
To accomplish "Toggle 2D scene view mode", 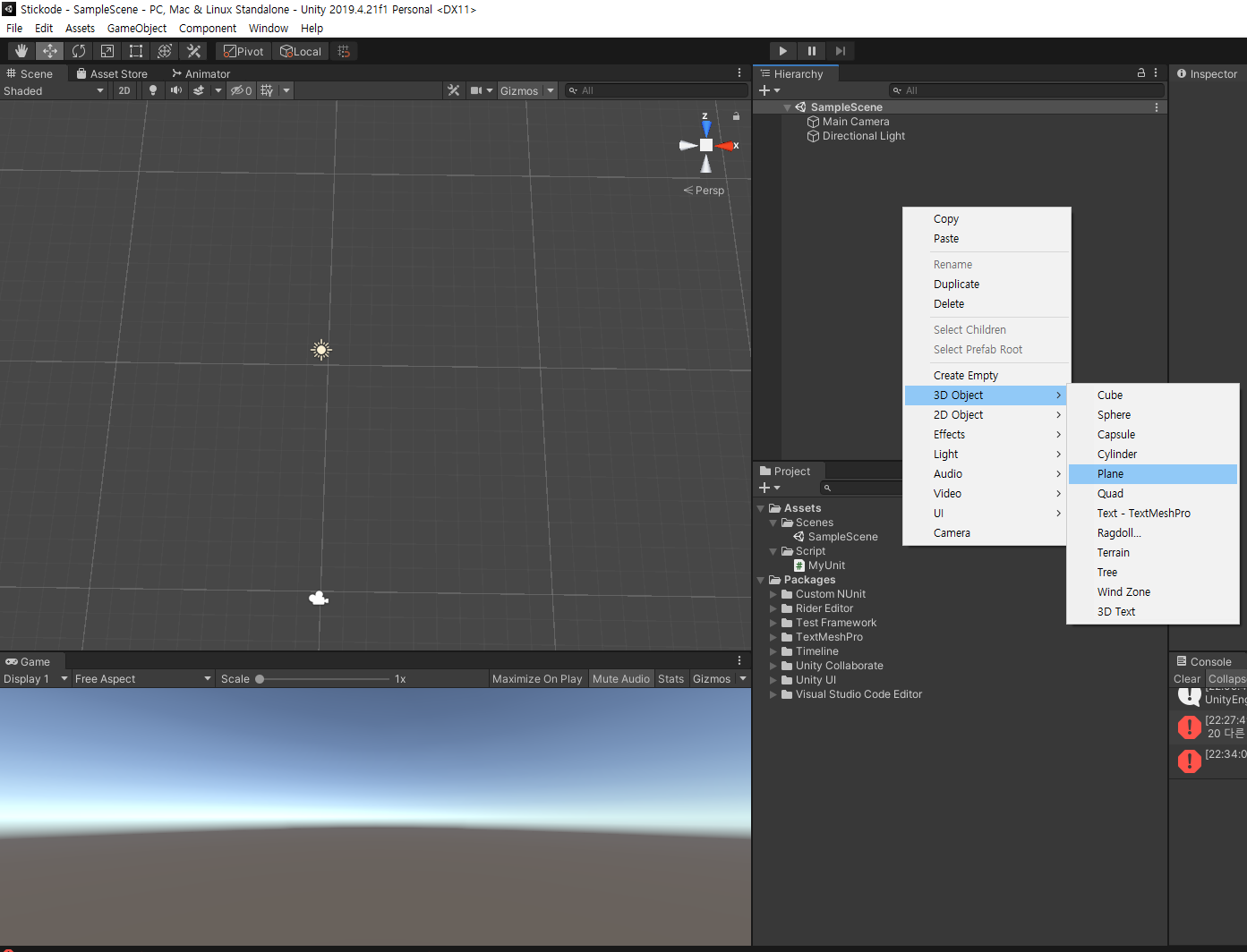I will (124, 90).
